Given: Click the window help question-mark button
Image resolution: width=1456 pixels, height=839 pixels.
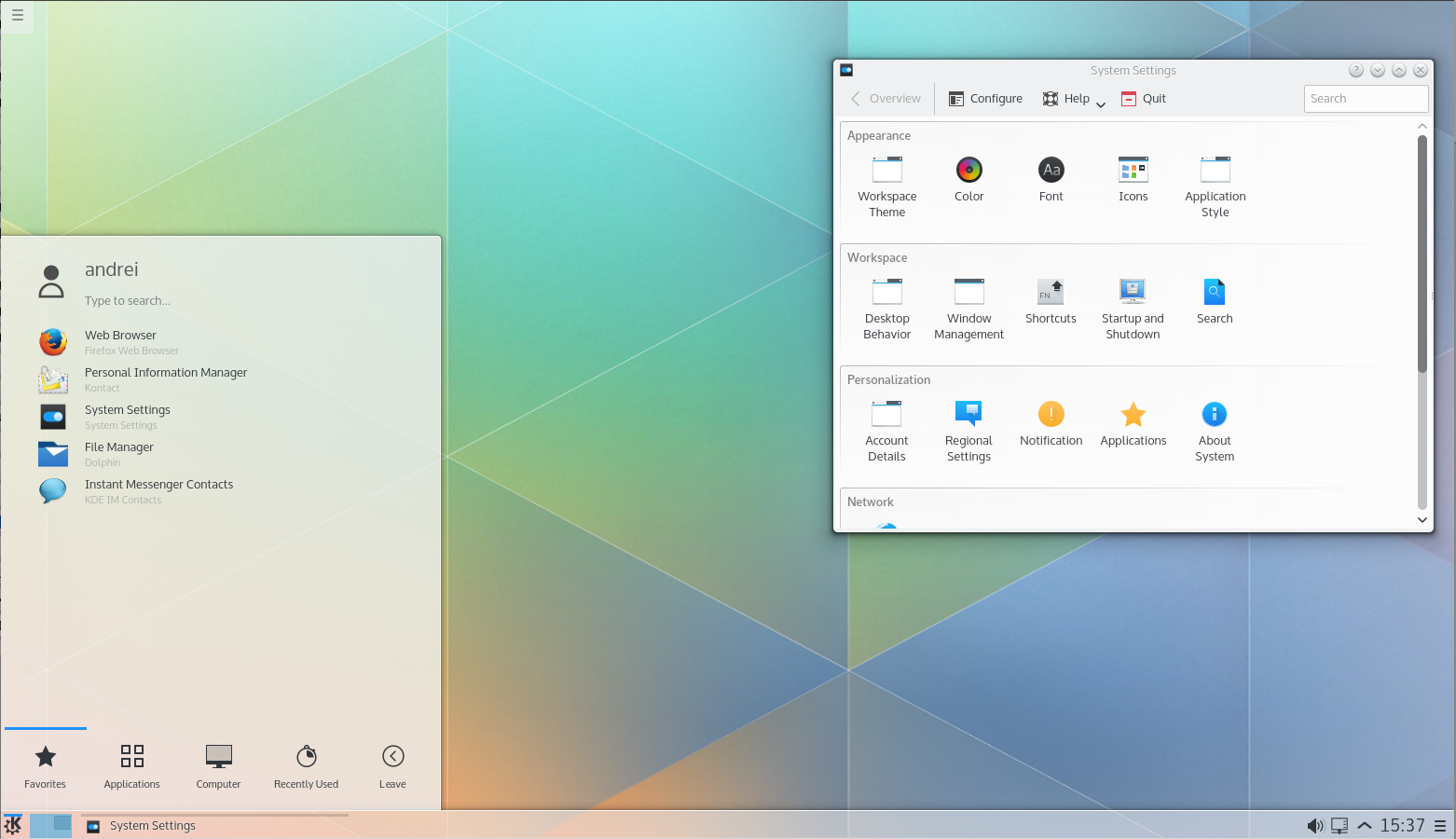Looking at the screenshot, I should pos(1356,70).
